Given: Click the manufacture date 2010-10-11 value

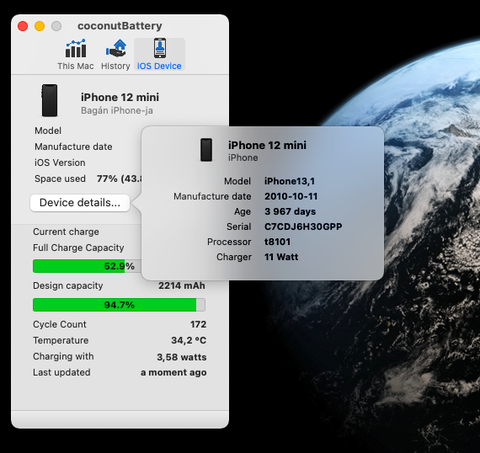Looking at the screenshot, I should pyautogui.click(x=291, y=196).
